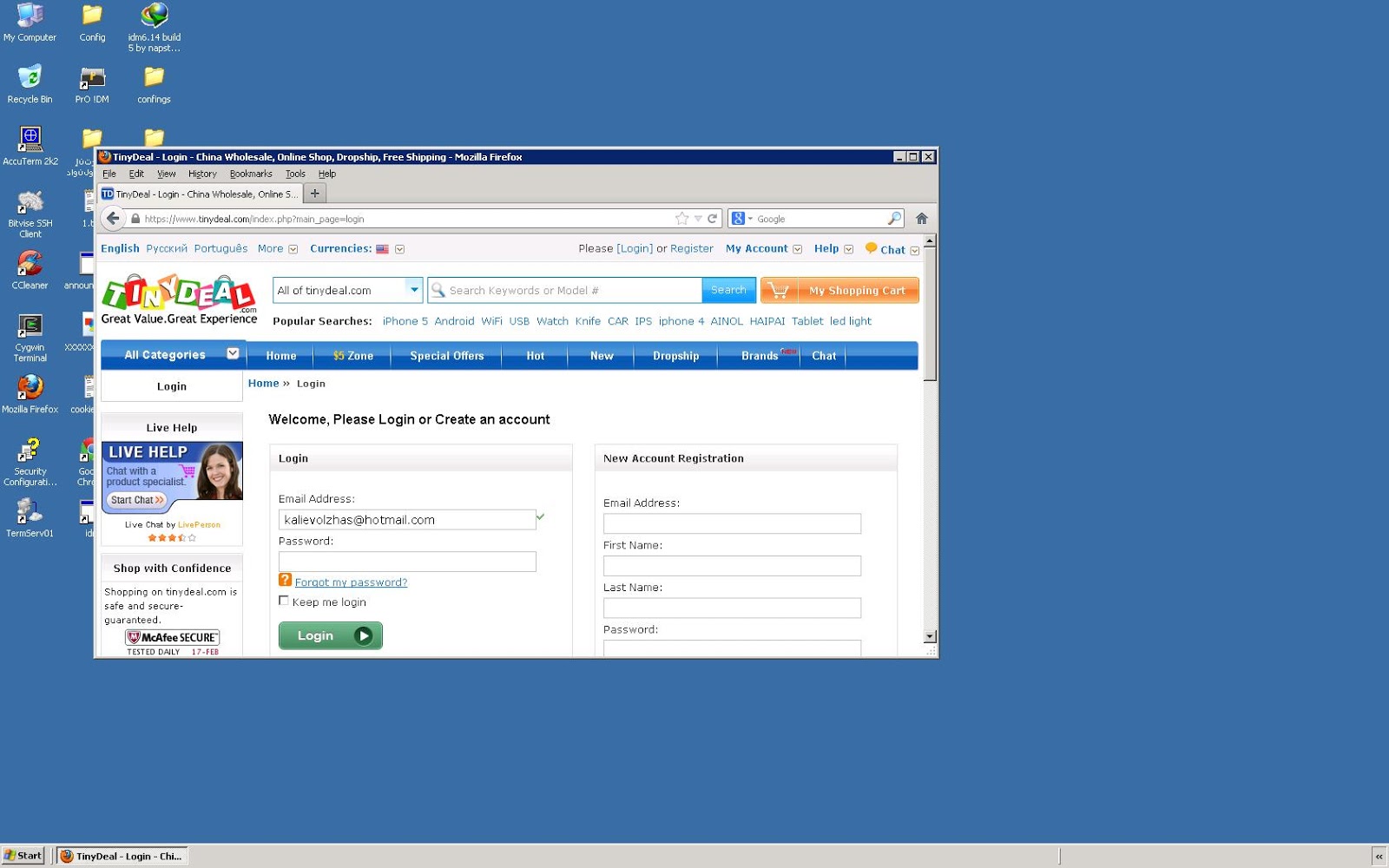The height and width of the screenshot is (868, 1389).
Task: Go back with Firefox back arrow
Action: click(113, 219)
